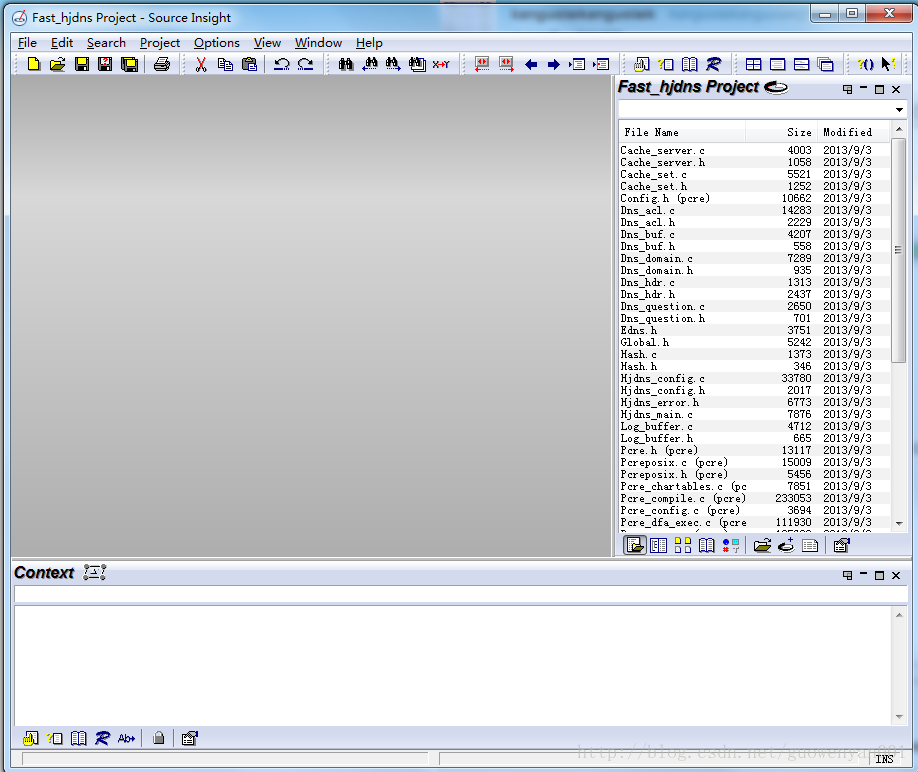The height and width of the screenshot is (772, 918).
Task: Click the Search Forward binoculars icon
Action: 393,64
